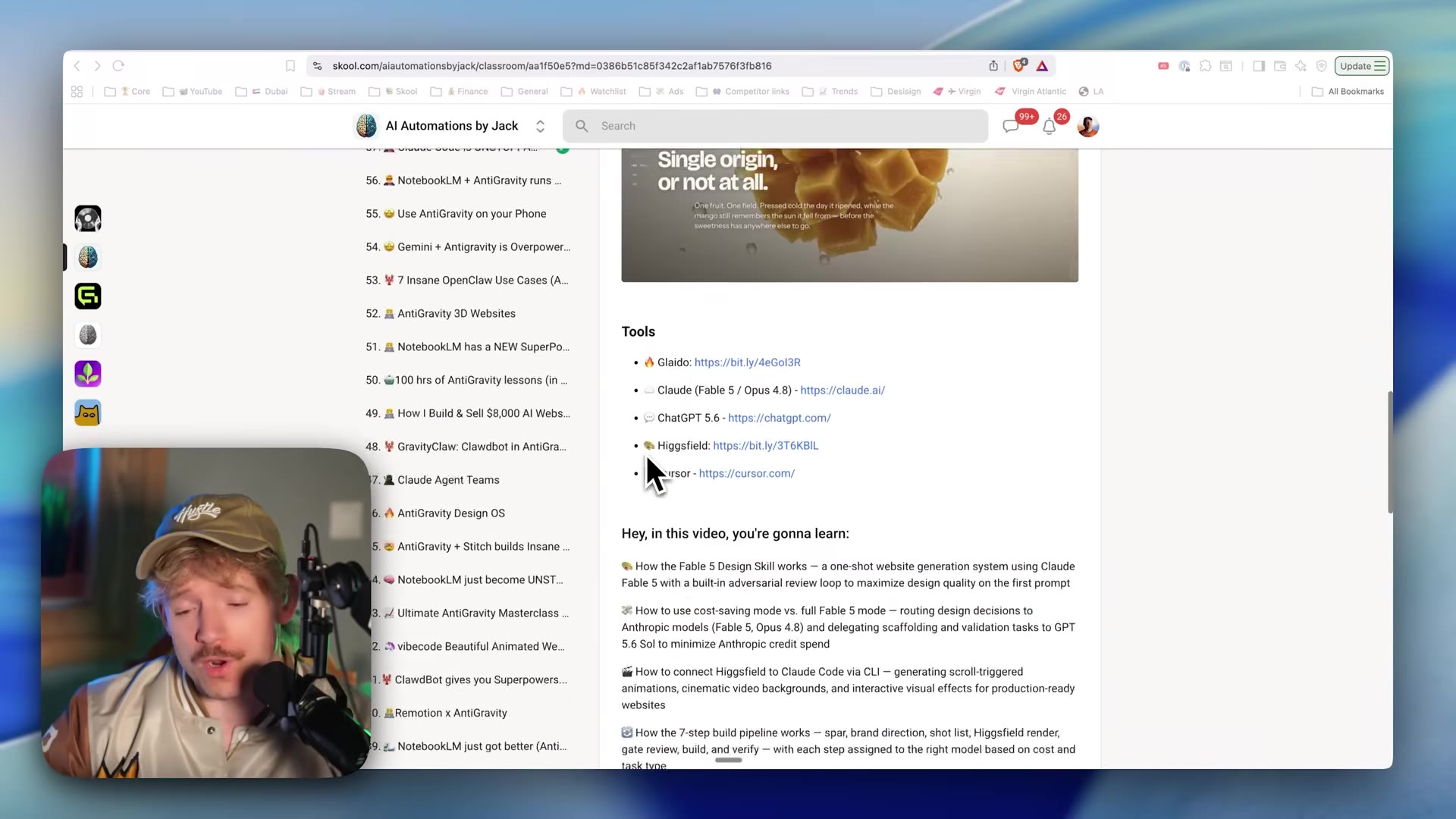Viewport: 1456px width, 819px height.
Task: Open the Update menu button
Action: point(1362,66)
